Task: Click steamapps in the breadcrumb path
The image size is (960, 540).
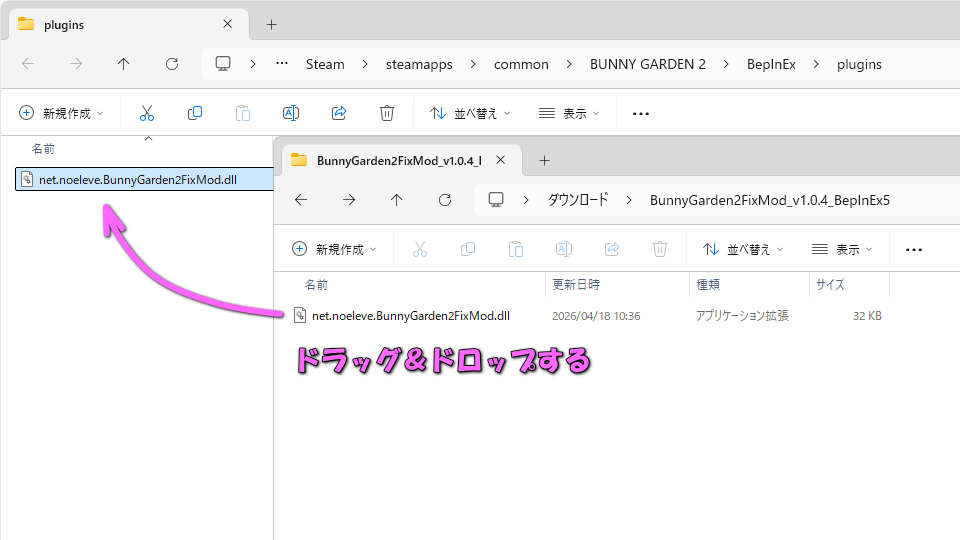Action: click(x=419, y=64)
